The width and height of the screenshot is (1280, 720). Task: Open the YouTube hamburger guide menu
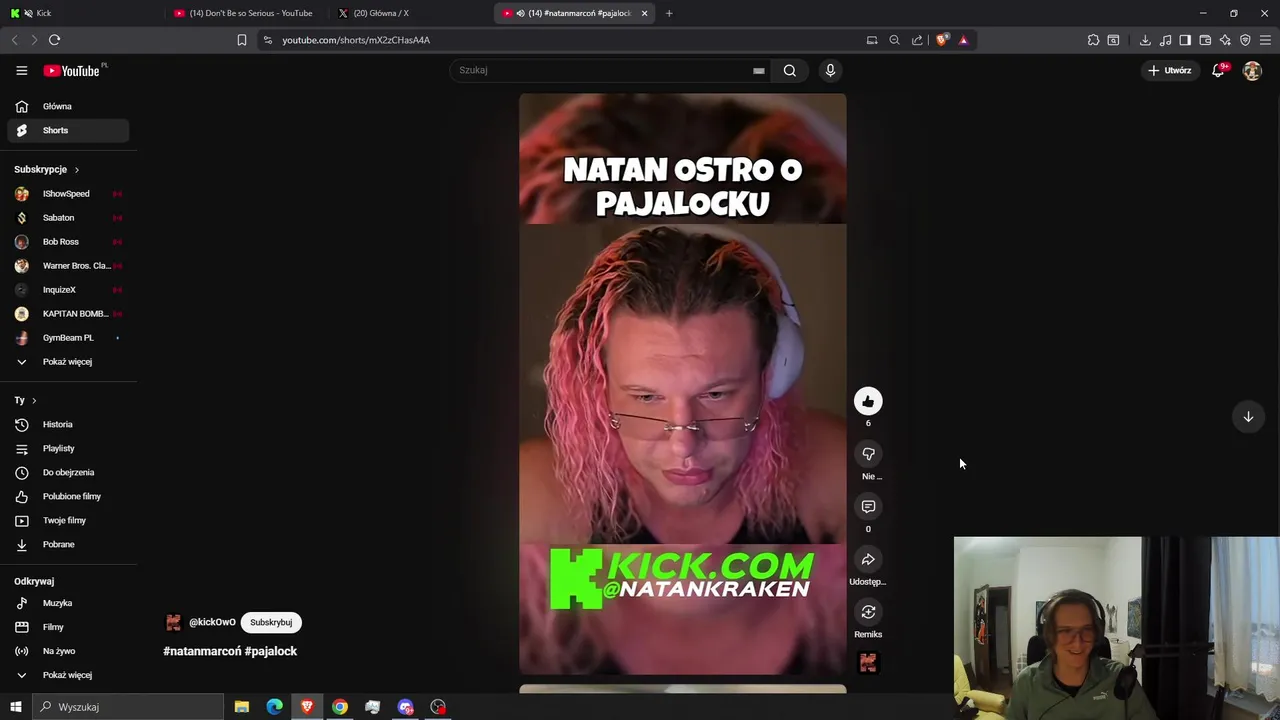click(x=21, y=70)
